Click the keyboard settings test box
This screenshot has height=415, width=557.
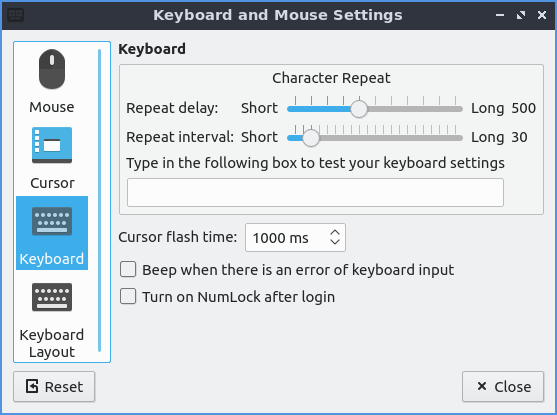pos(315,193)
